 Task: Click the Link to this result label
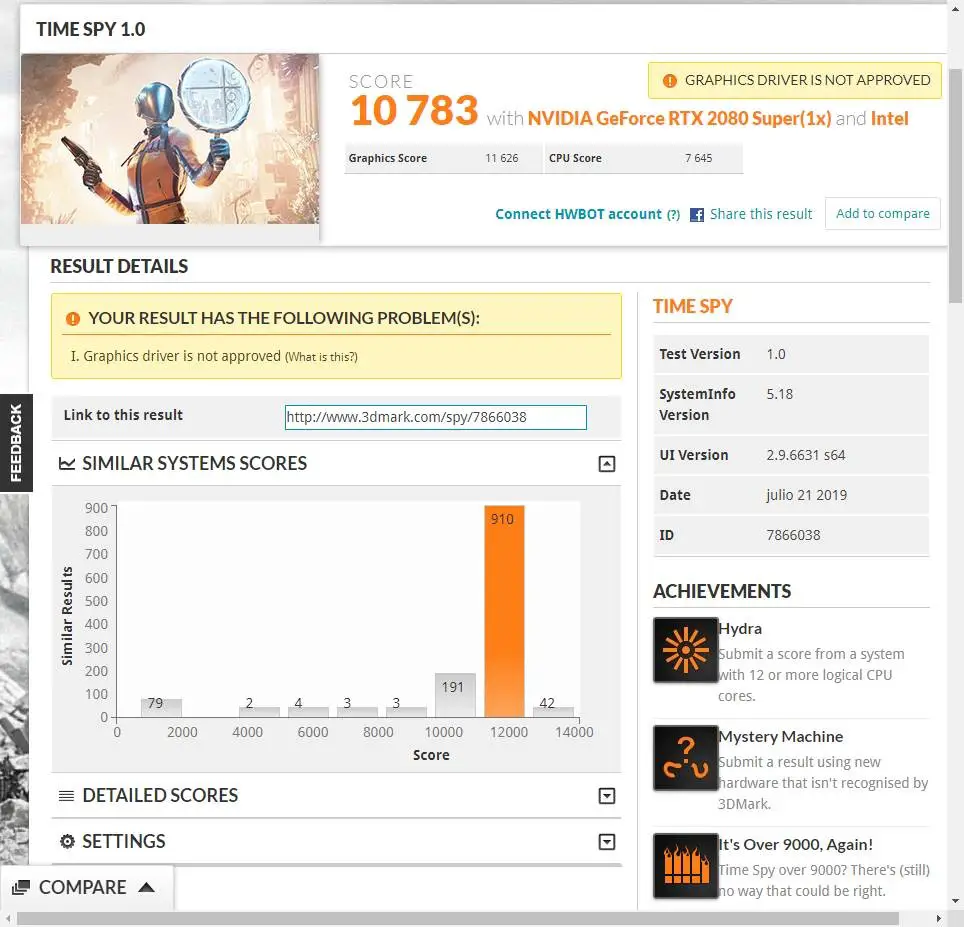(123, 415)
